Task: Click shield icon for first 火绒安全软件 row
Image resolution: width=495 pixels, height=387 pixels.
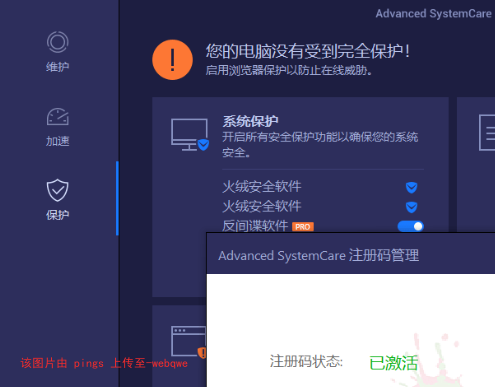Action: point(412,187)
